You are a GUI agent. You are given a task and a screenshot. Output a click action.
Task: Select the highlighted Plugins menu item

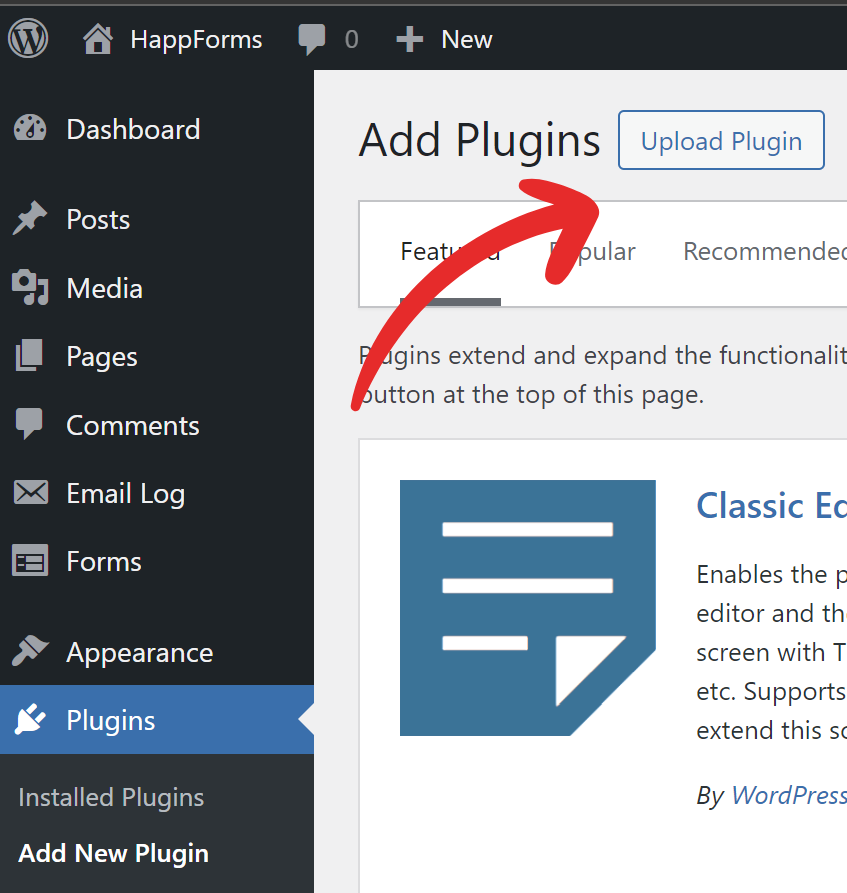[157, 720]
